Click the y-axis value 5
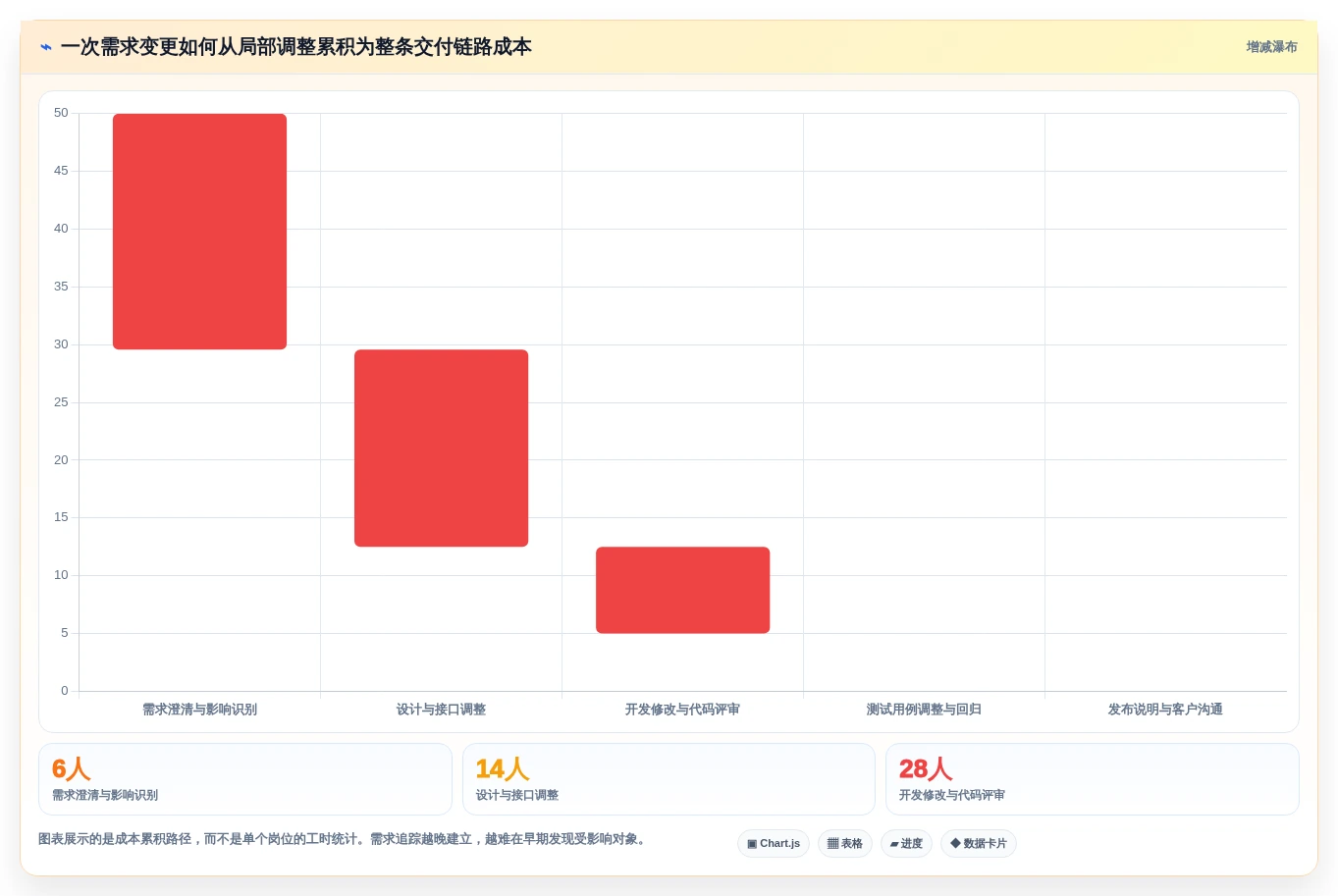Screen dimensions: 1338x896 coord(65,633)
